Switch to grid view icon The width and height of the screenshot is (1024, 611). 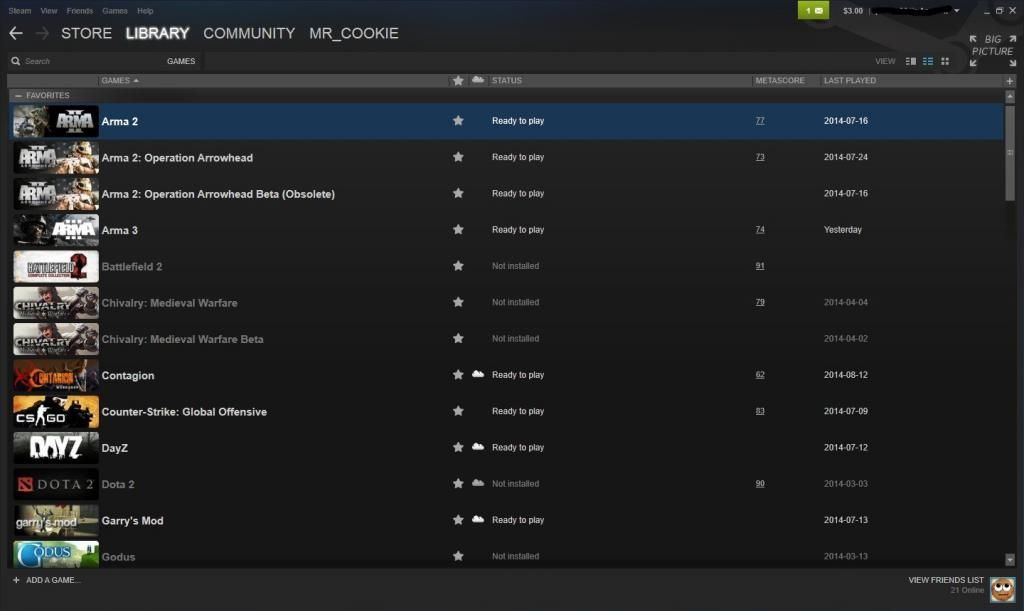945,61
